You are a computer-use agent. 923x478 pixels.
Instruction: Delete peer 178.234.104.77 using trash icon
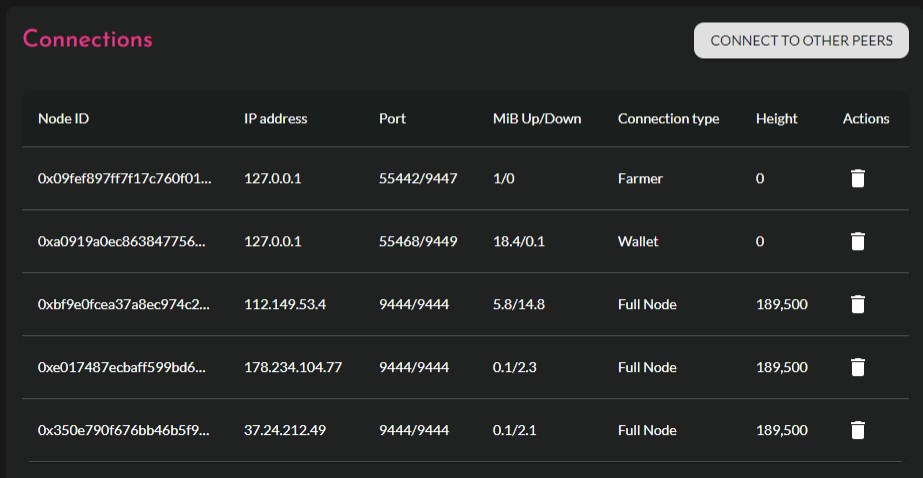858,367
